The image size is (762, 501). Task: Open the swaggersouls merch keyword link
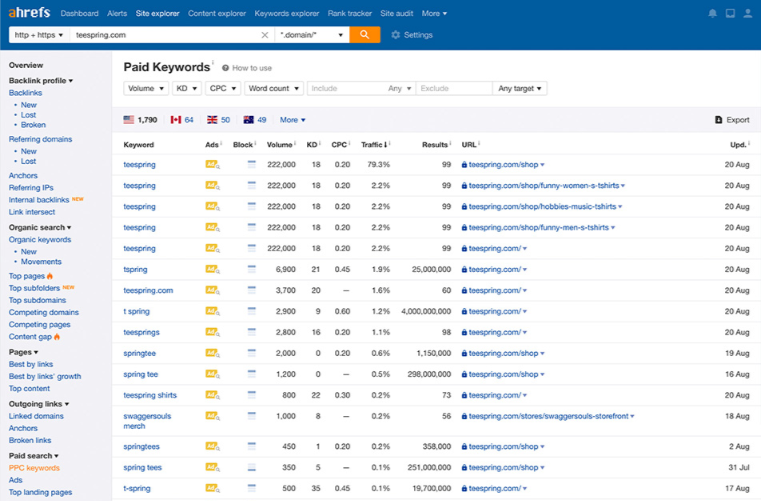(147, 421)
